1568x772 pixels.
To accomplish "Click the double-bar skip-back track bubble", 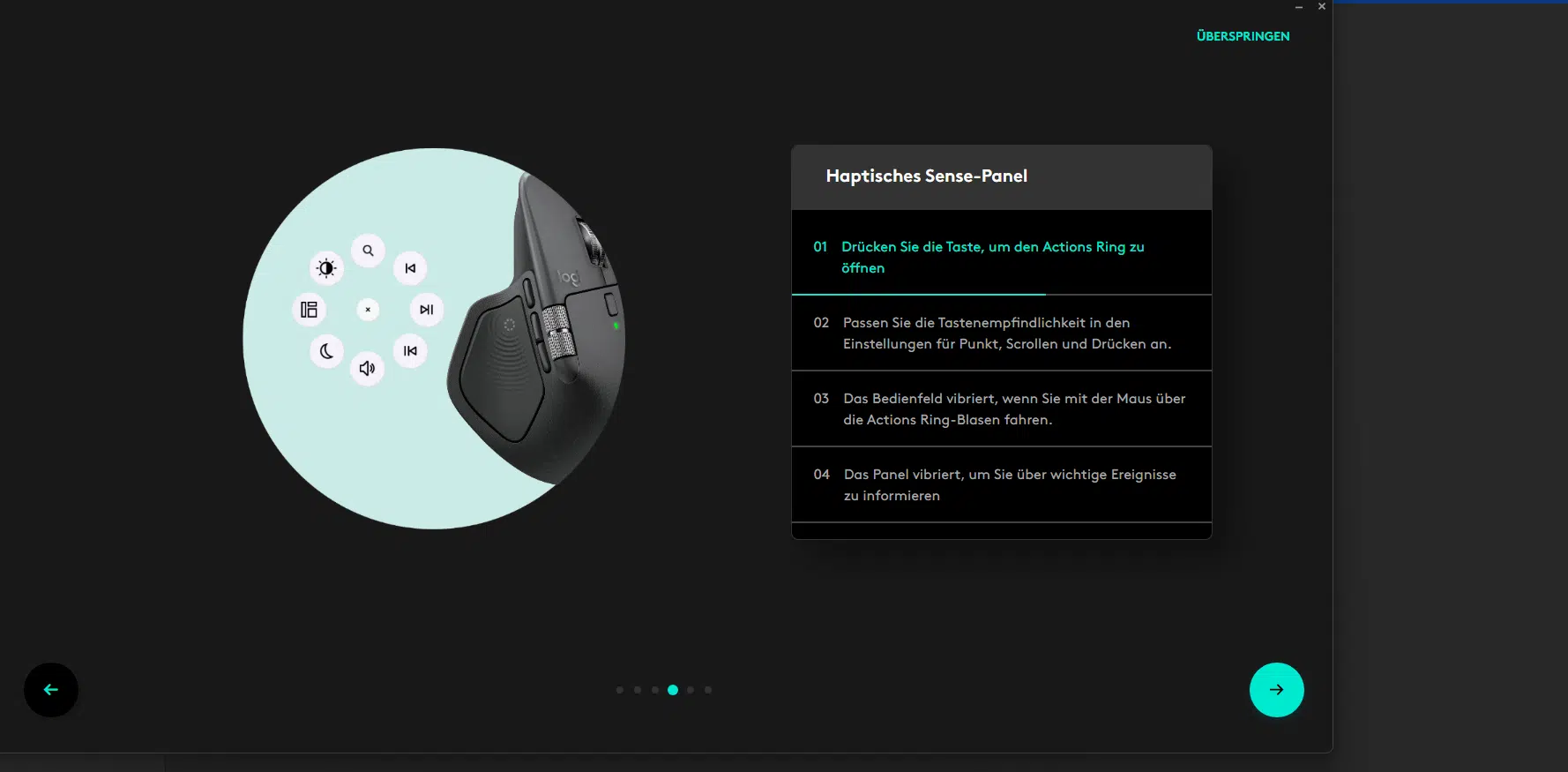I will pyautogui.click(x=410, y=351).
